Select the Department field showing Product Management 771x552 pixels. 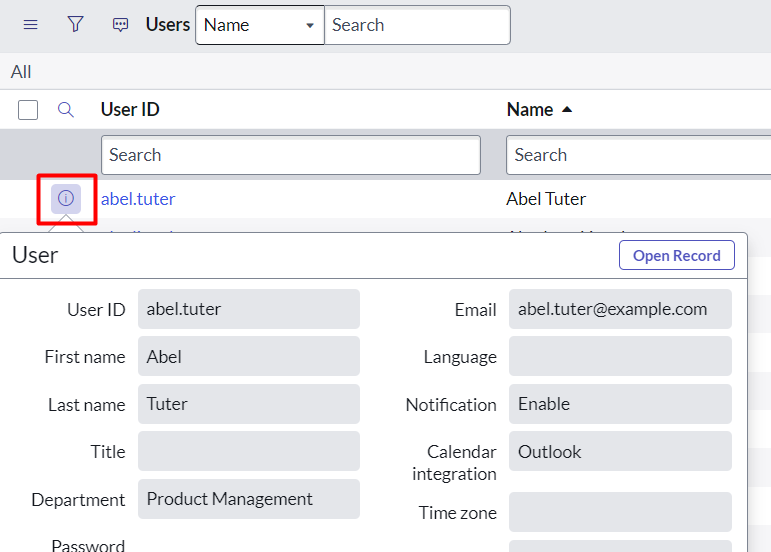click(248, 499)
